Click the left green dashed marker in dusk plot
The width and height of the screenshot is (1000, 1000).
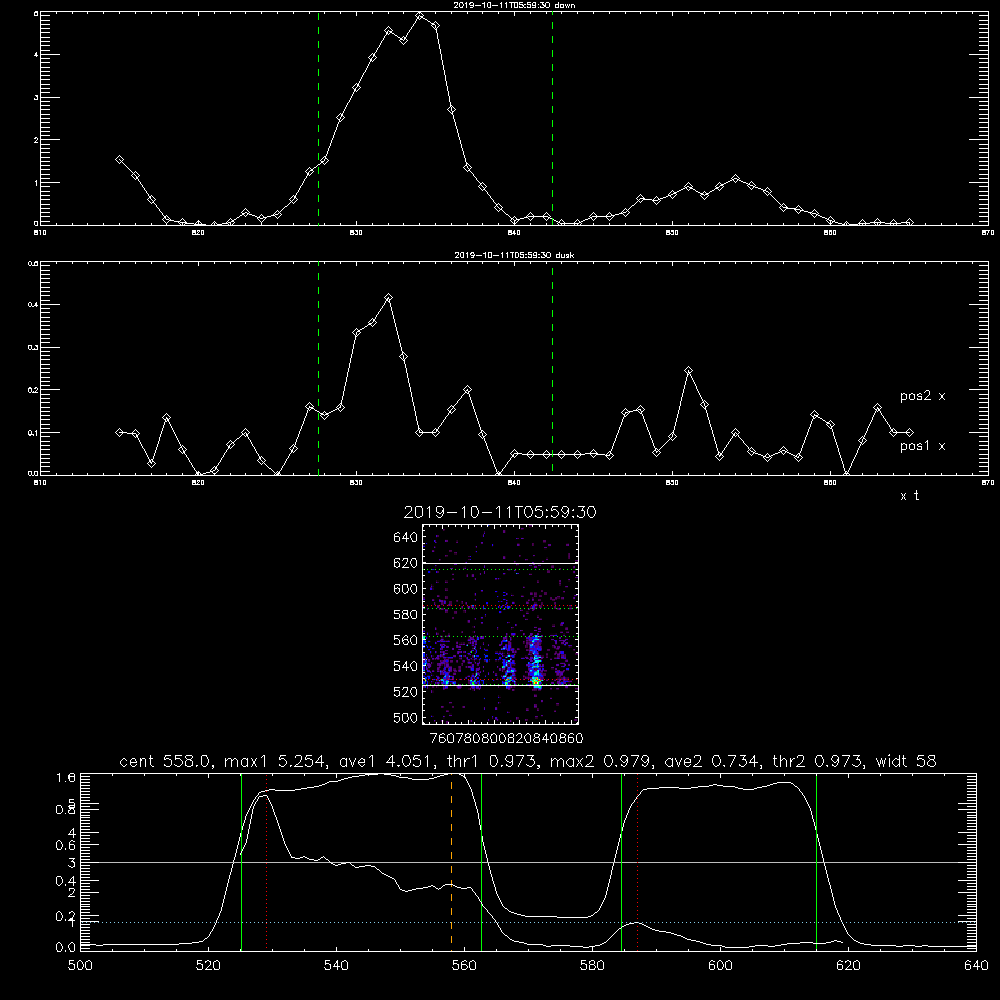318,369
